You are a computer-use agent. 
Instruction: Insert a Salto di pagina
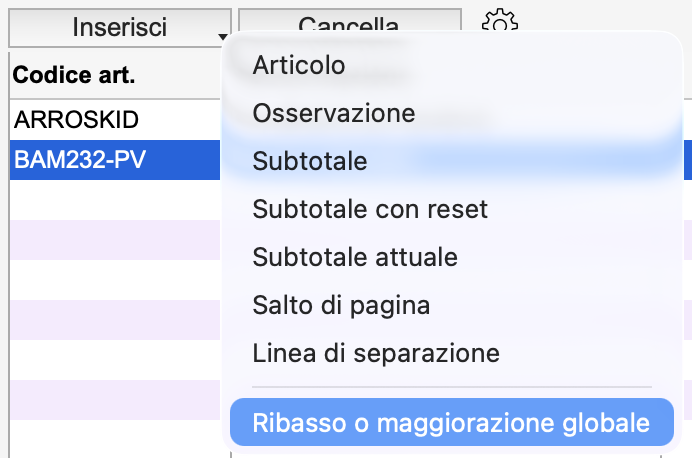coord(341,305)
